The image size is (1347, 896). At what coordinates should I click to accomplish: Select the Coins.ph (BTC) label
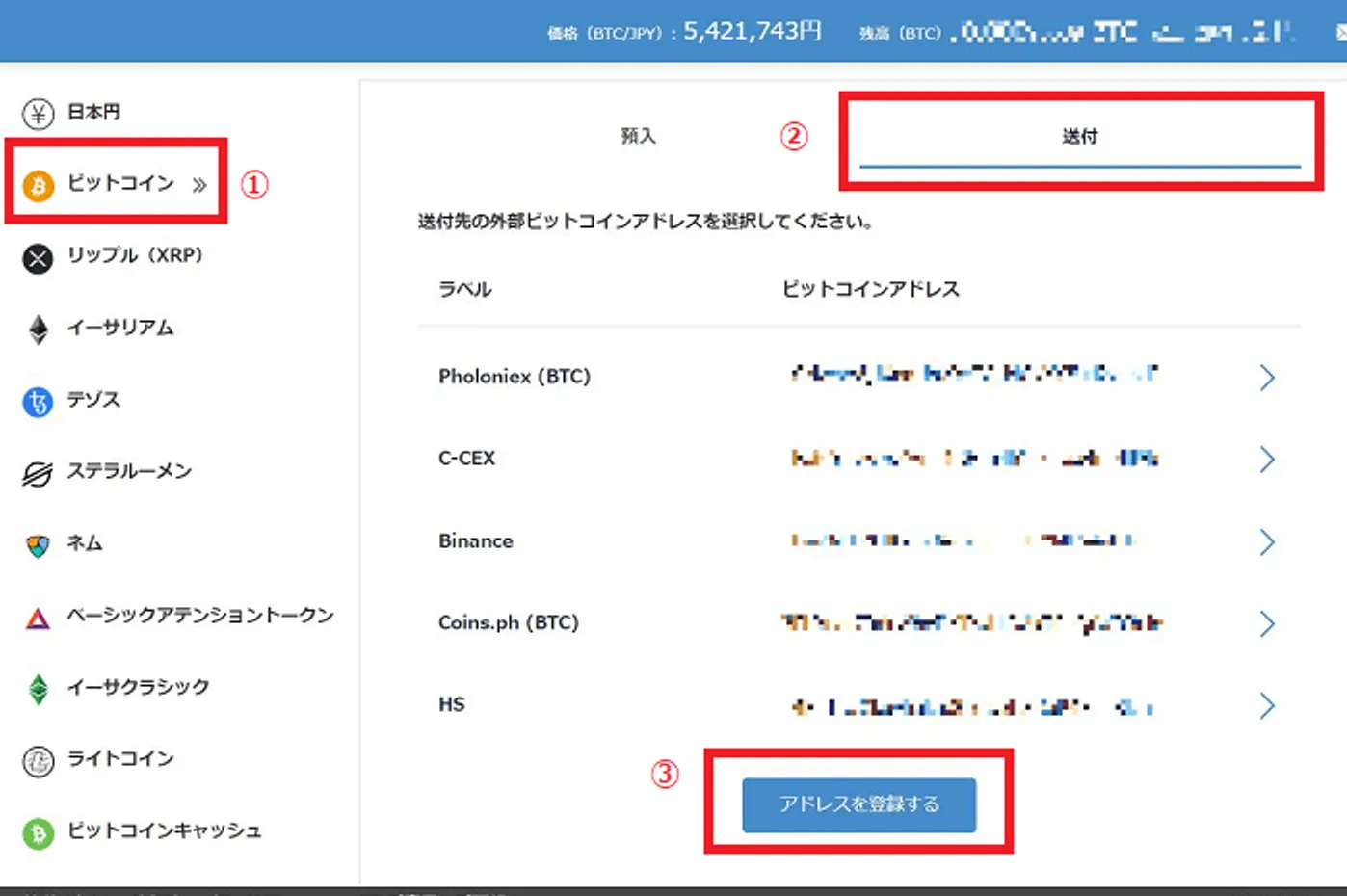(509, 622)
